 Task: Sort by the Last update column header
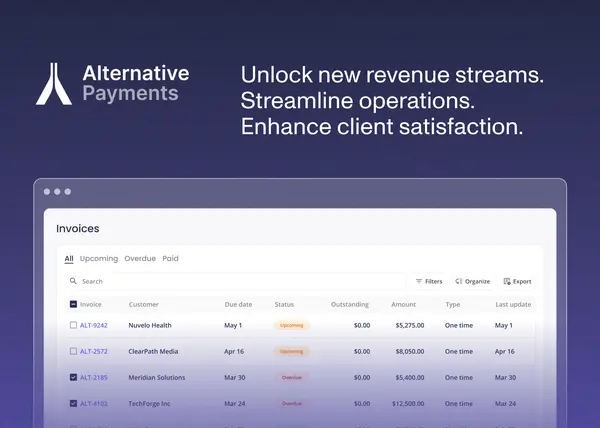[513, 304]
